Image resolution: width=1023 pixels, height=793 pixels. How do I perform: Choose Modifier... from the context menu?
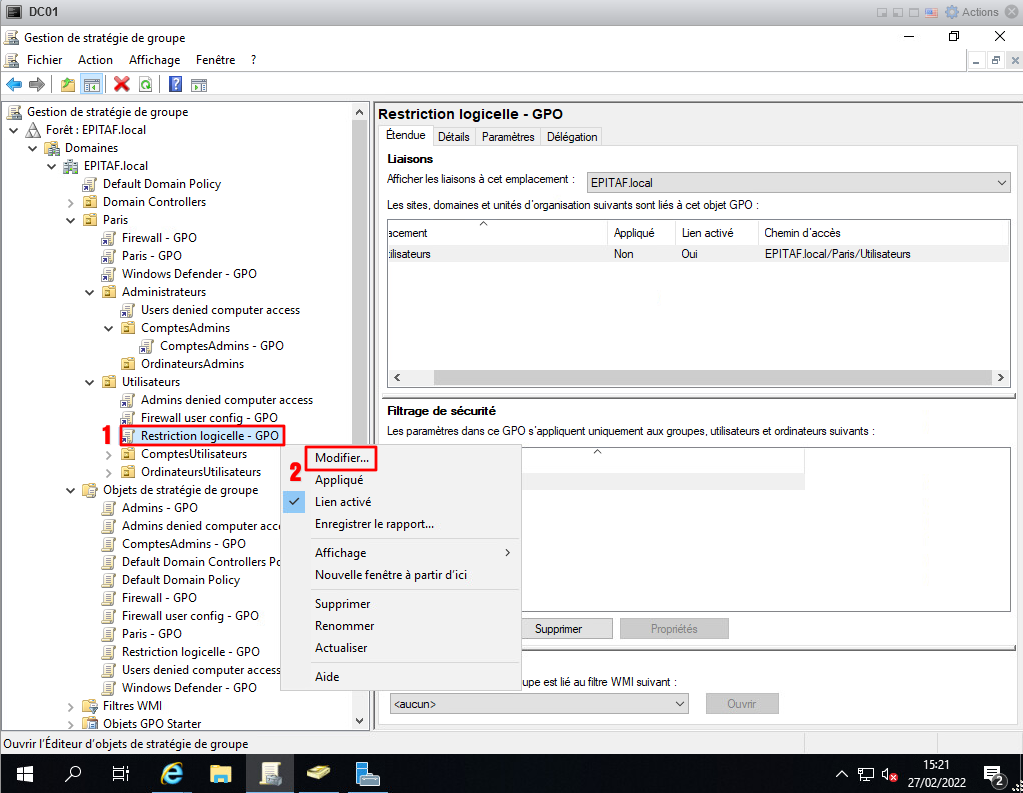click(341, 457)
